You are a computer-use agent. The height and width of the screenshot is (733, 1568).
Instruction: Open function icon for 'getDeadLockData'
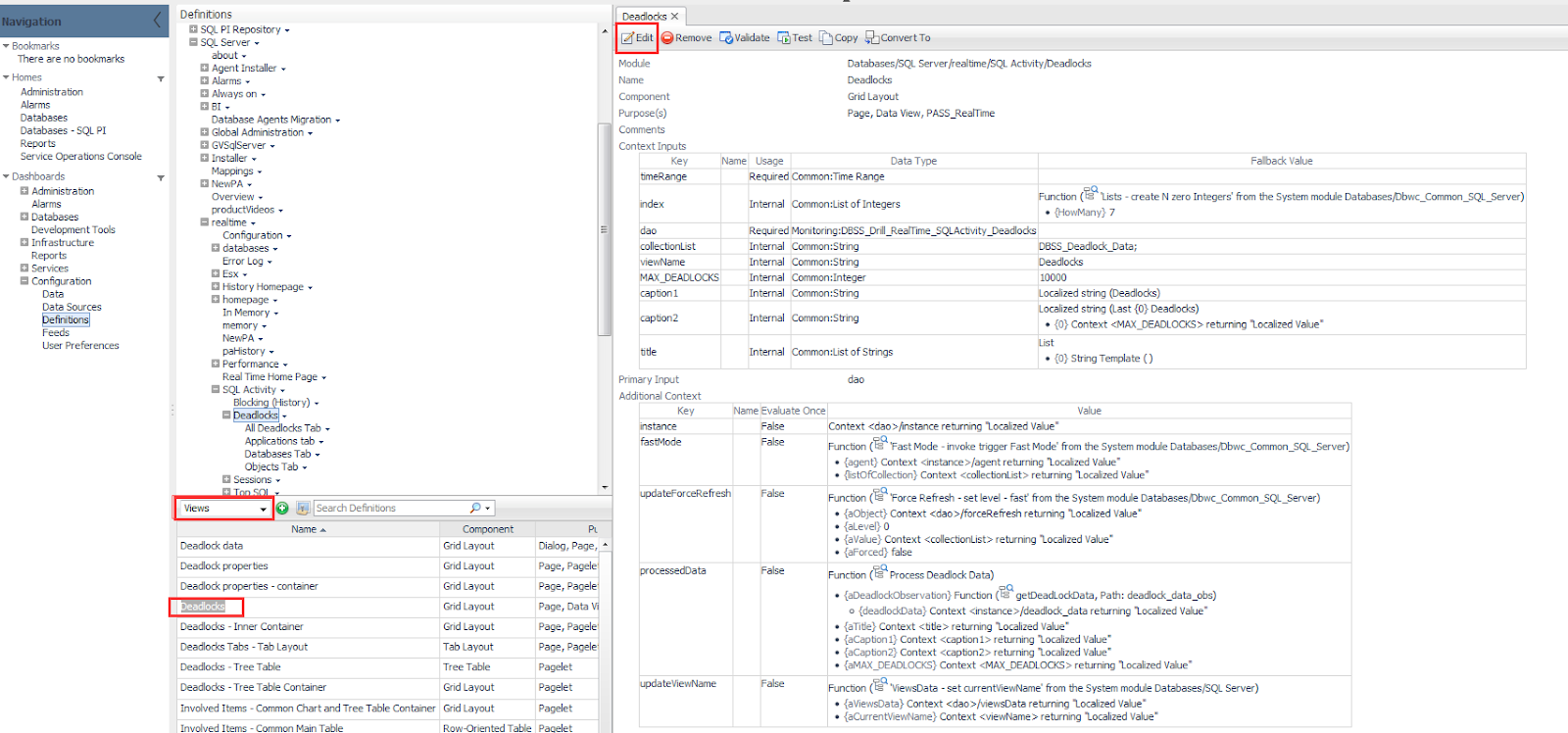point(1005,592)
